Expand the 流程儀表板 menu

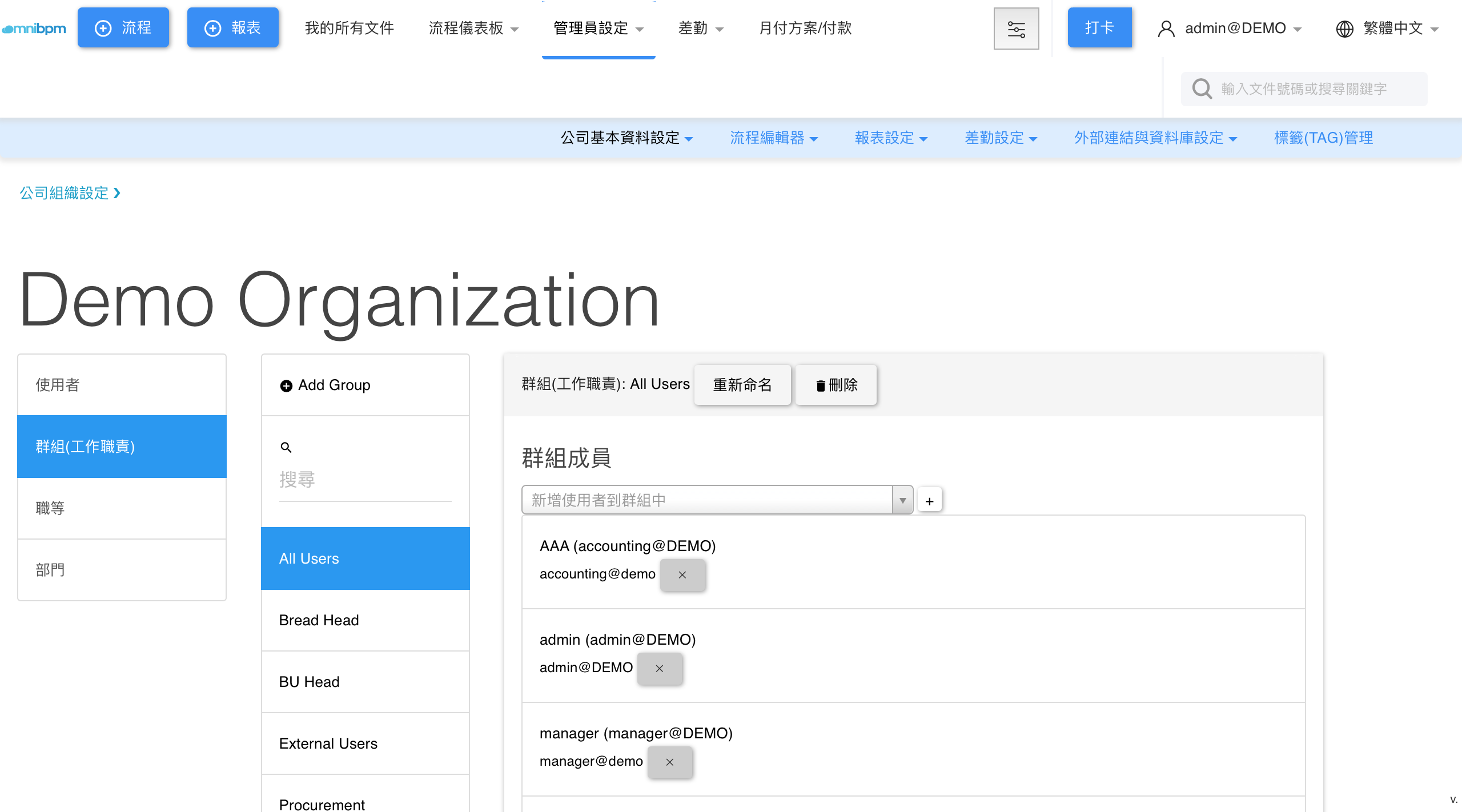coord(474,28)
